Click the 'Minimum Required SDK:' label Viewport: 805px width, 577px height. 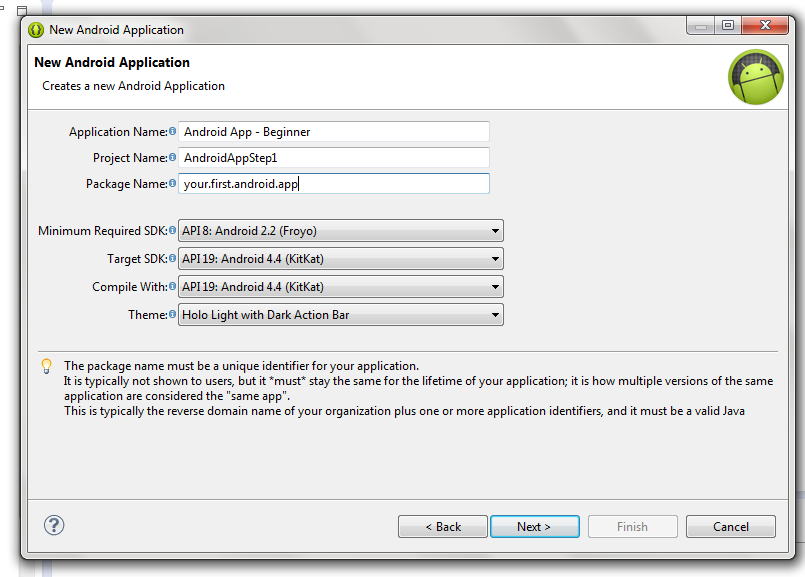pos(103,231)
